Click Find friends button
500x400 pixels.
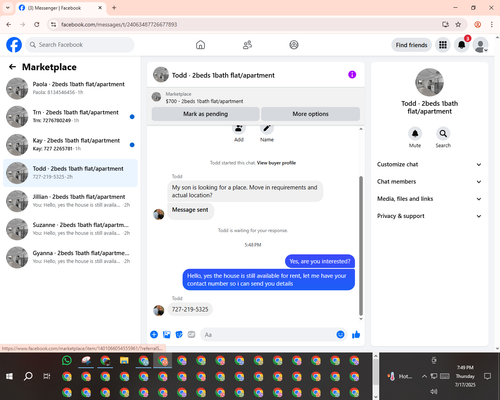(411, 45)
